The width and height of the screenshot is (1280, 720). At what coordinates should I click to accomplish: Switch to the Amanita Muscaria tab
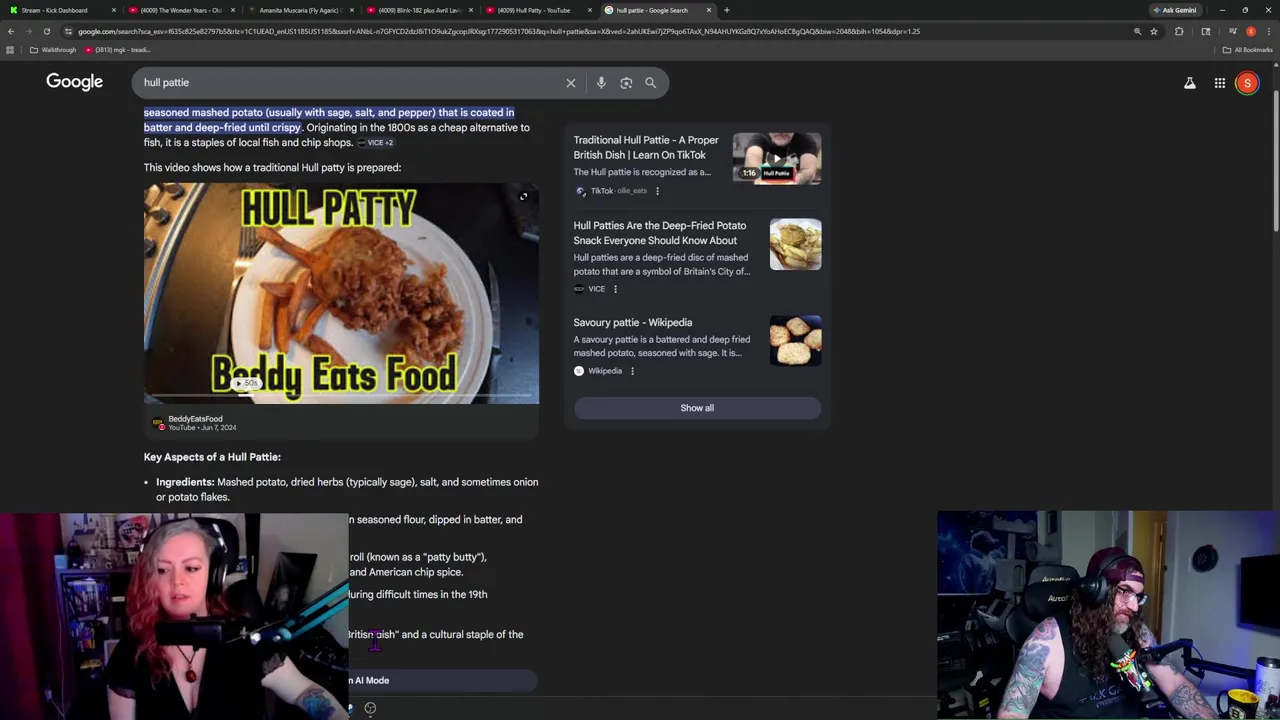click(x=300, y=10)
